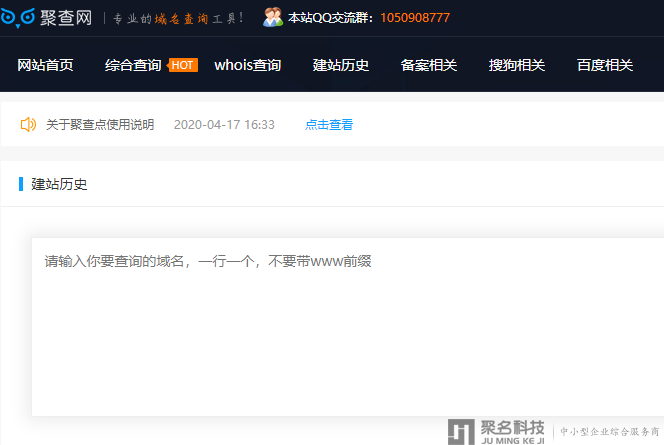Click the 建站历史 section heading
The height and width of the screenshot is (445, 664).
click(x=59, y=184)
